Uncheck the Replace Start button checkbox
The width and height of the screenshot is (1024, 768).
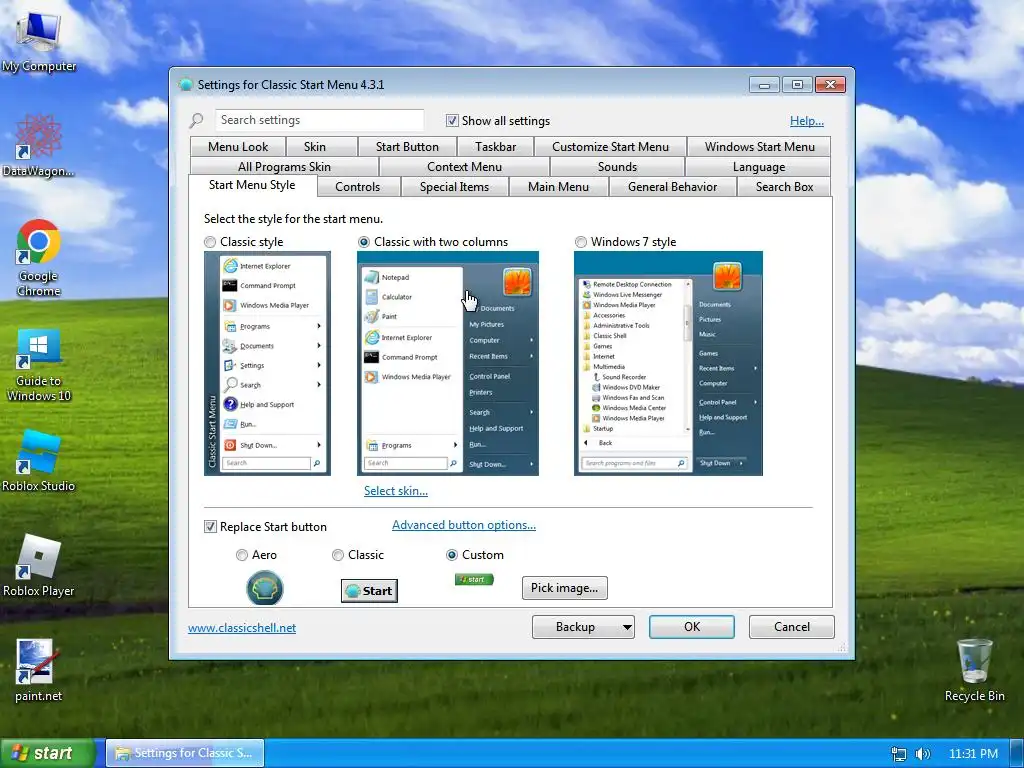click(210, 526)
